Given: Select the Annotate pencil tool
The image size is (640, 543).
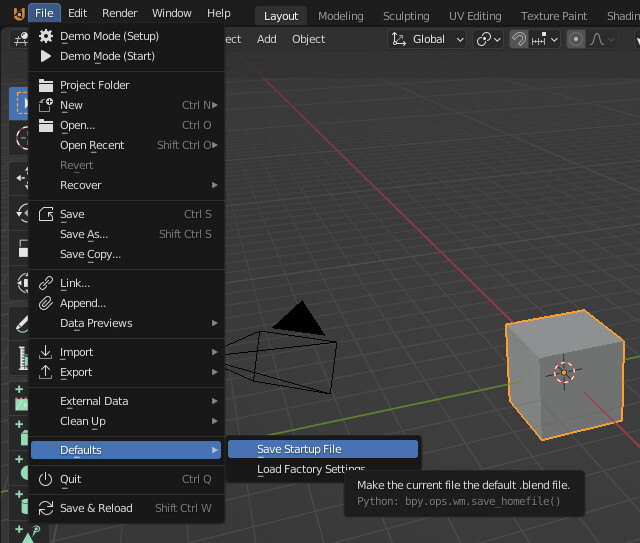Looking at the screenshot, I should 19,323.
